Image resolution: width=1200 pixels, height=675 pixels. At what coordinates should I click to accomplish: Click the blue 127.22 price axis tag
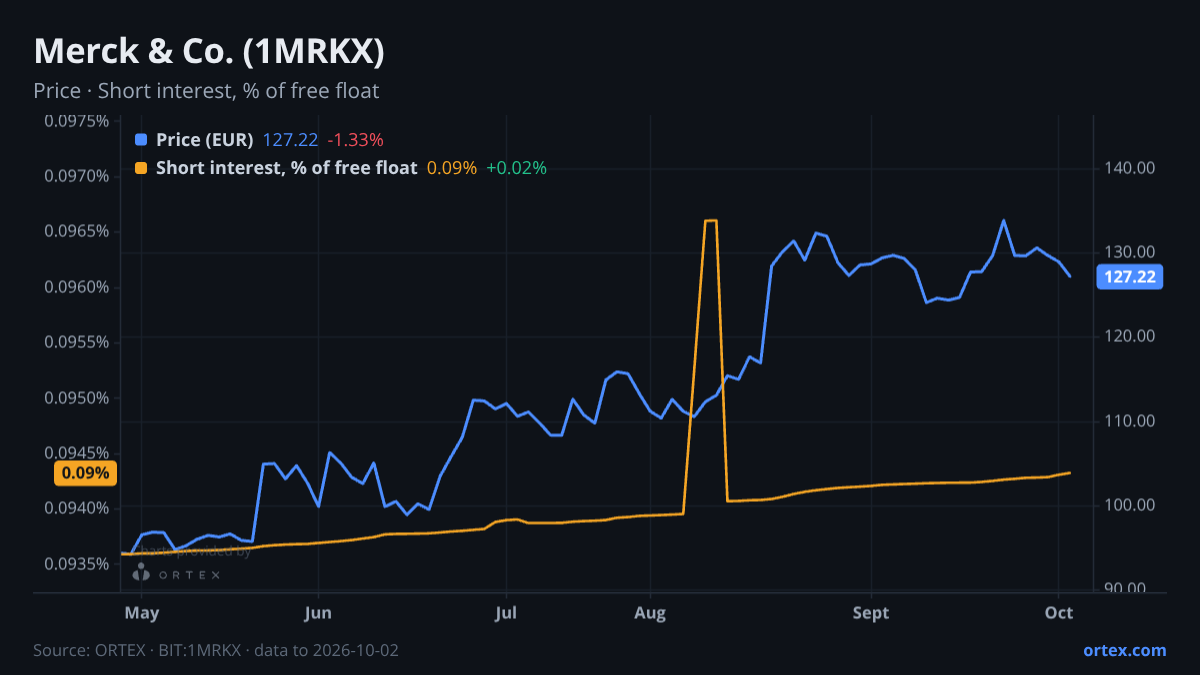1131,277
